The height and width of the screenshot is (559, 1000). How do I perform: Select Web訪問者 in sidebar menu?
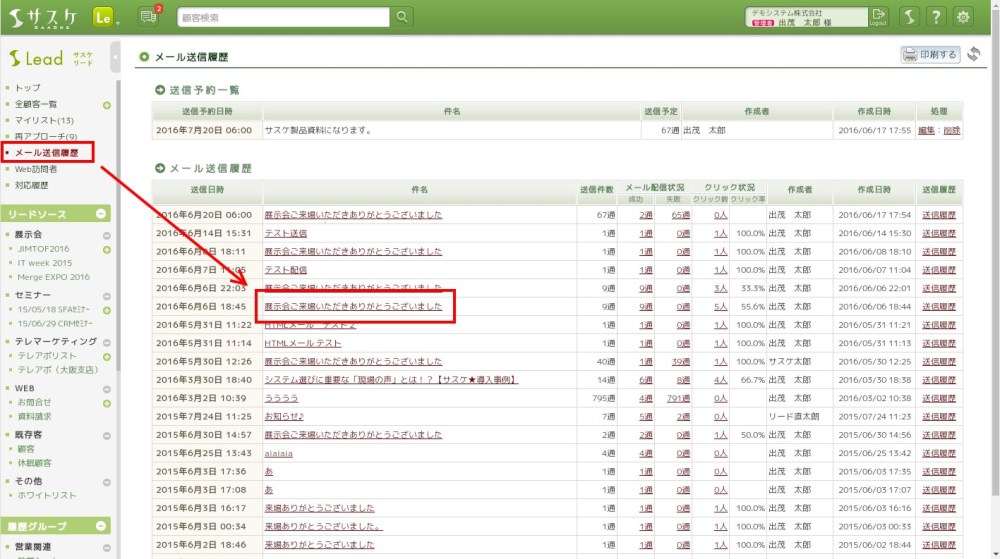click(x=36, y=169)
